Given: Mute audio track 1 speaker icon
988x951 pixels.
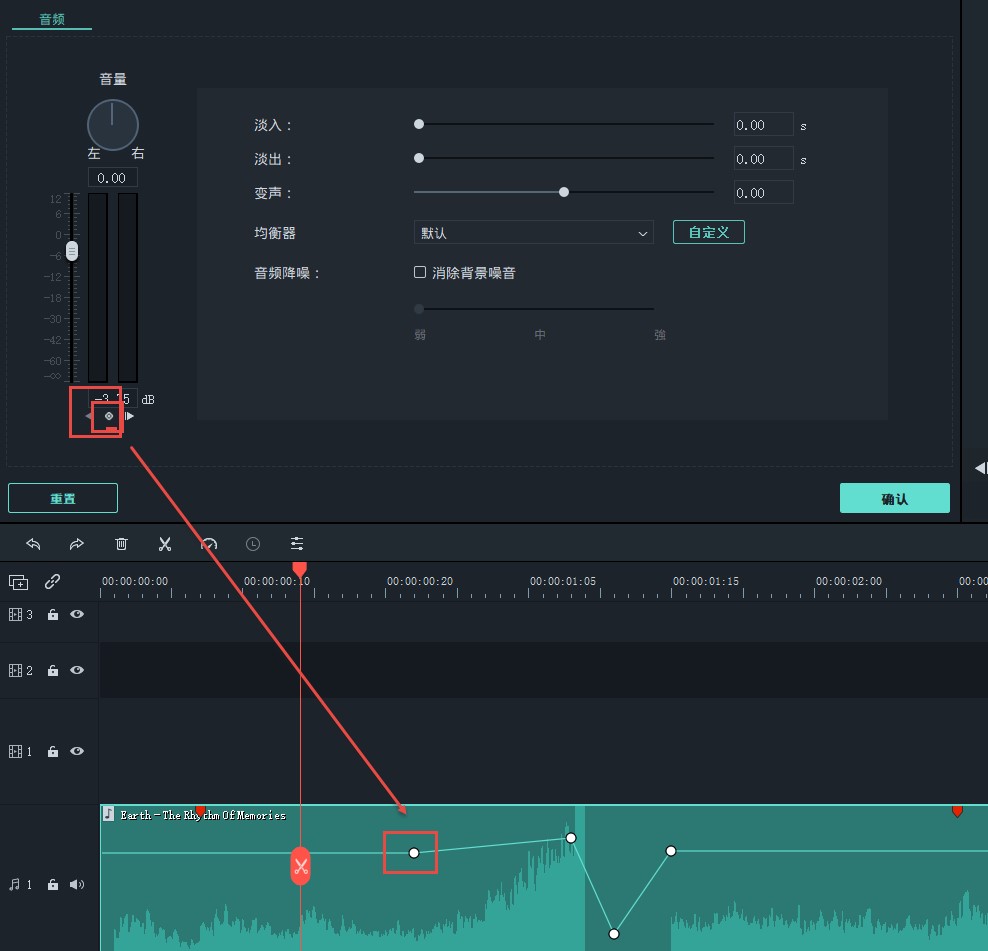Looking at the screenshot, I should coord(77,885).
